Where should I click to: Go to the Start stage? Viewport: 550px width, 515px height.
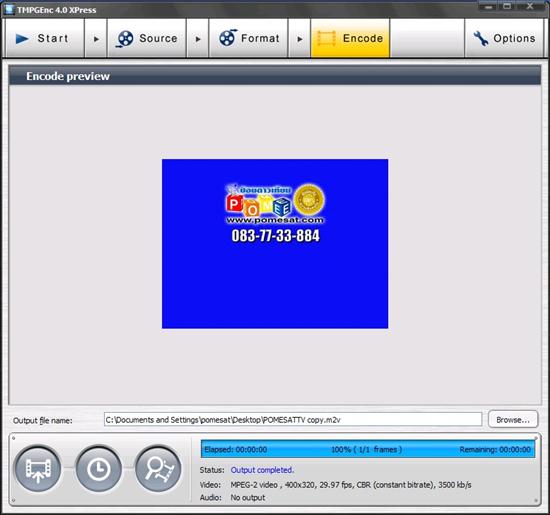pyautogui.click(x=45, y=38)
